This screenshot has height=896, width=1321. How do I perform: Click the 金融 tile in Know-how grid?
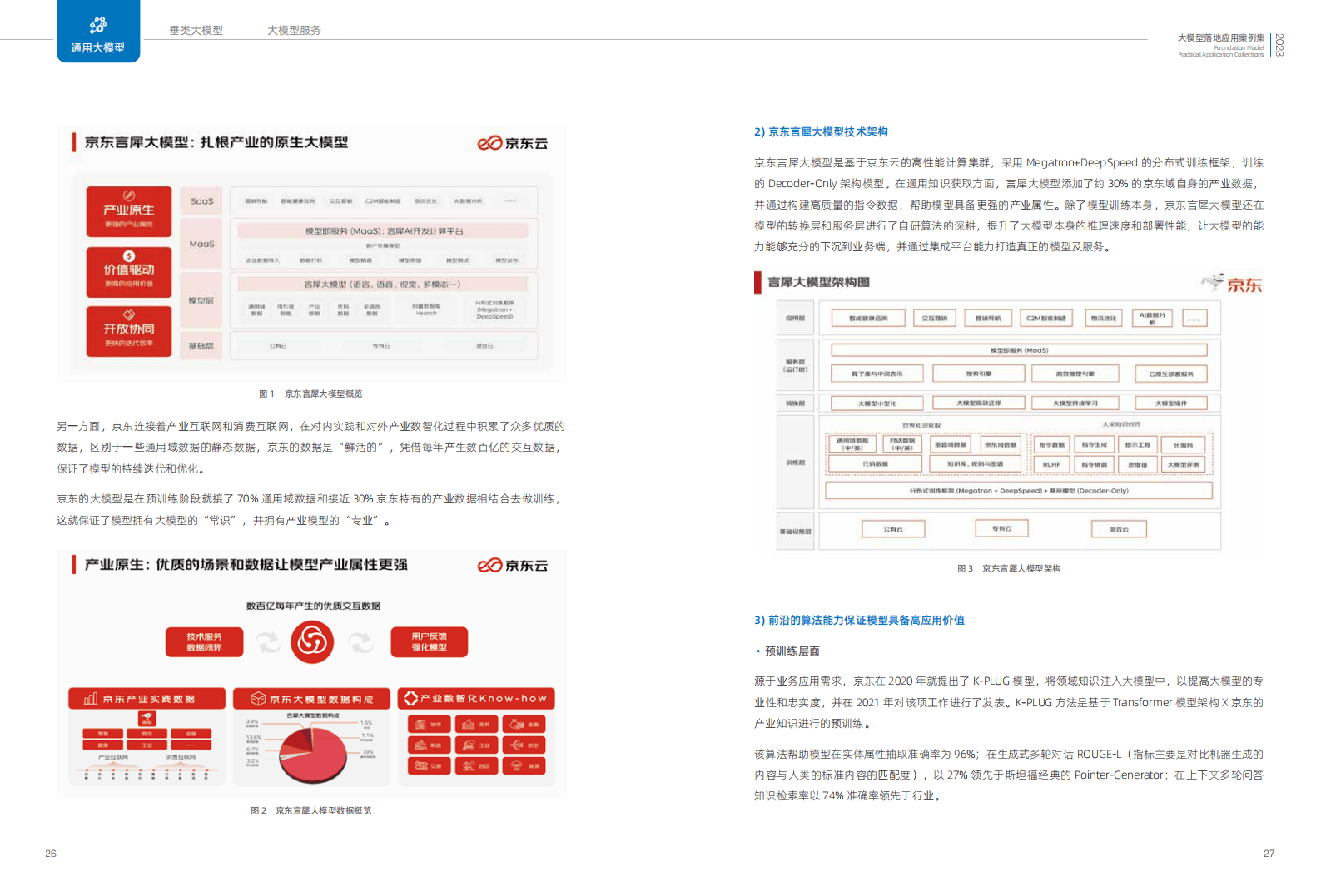pos(524,725)
